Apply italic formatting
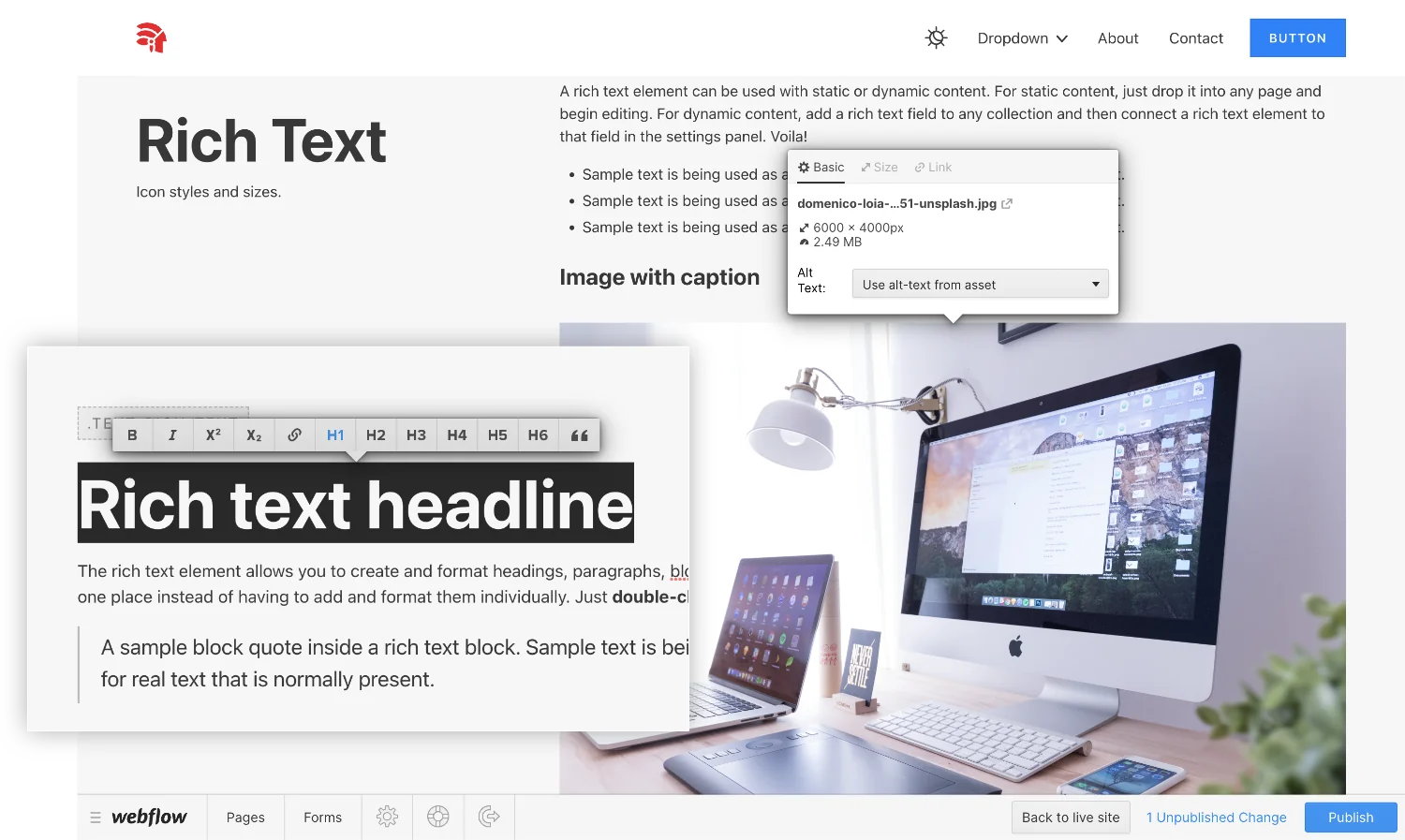This screenshot has width=1405, height=840. 172,435
